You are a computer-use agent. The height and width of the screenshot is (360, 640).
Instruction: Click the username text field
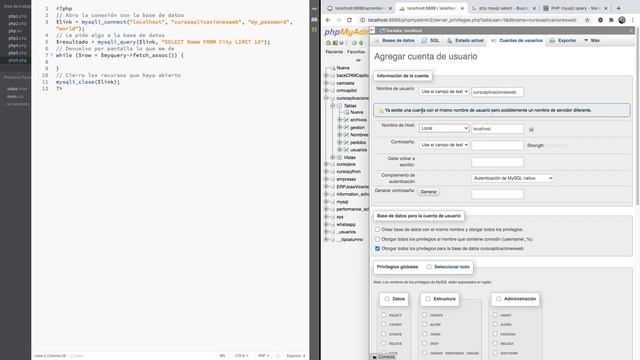point(497,92)
